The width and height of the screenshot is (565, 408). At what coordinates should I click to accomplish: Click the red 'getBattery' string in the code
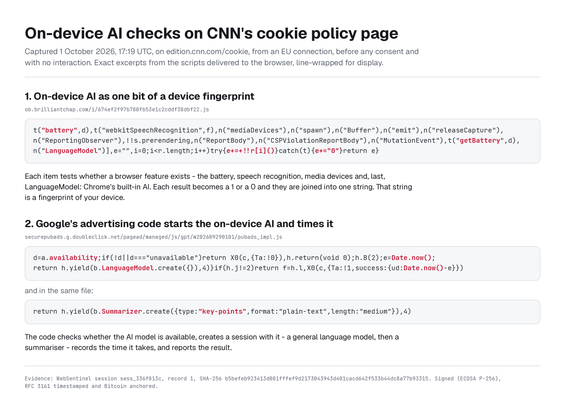(480, 141)
